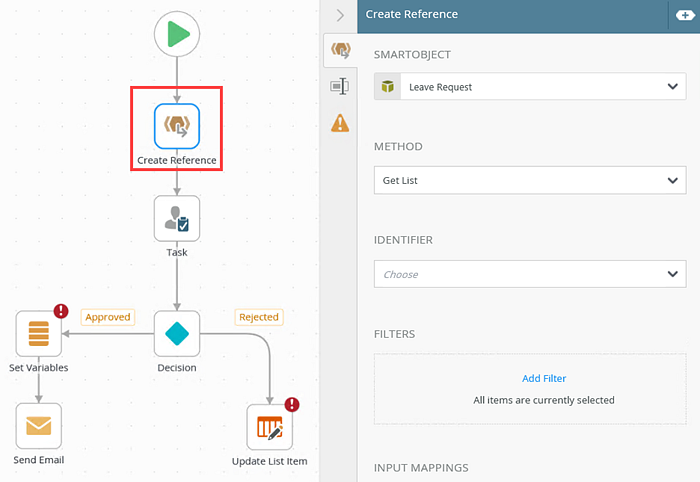700x482 pixels.
Task: Click the Rejected line label
Action: coord(259,317)
